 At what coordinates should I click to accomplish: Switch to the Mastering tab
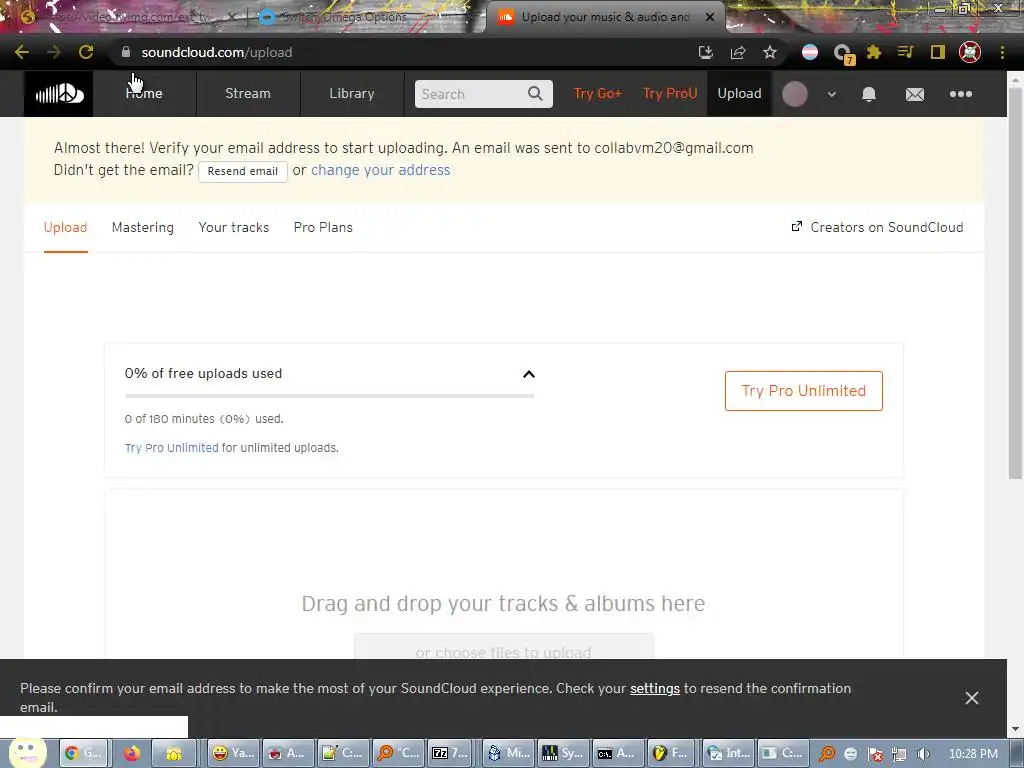coord(142,227)
